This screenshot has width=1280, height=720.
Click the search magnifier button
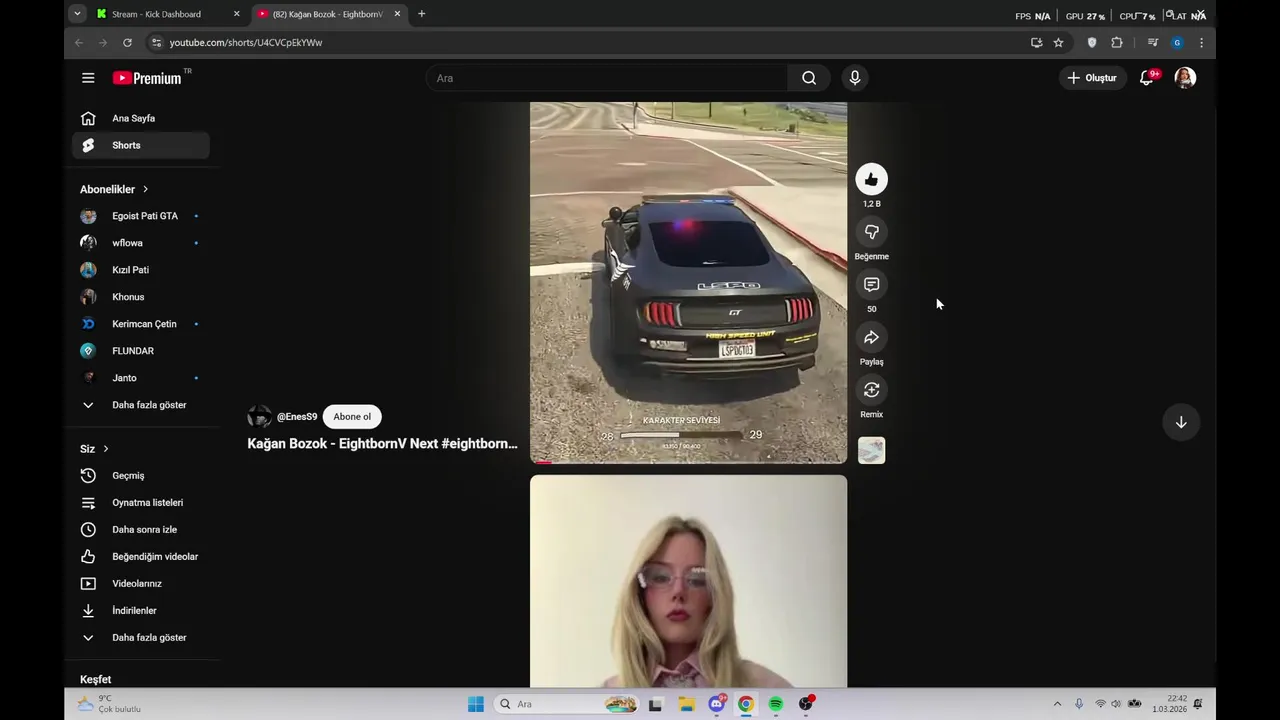pyautogui.click(x=809, y=78)
